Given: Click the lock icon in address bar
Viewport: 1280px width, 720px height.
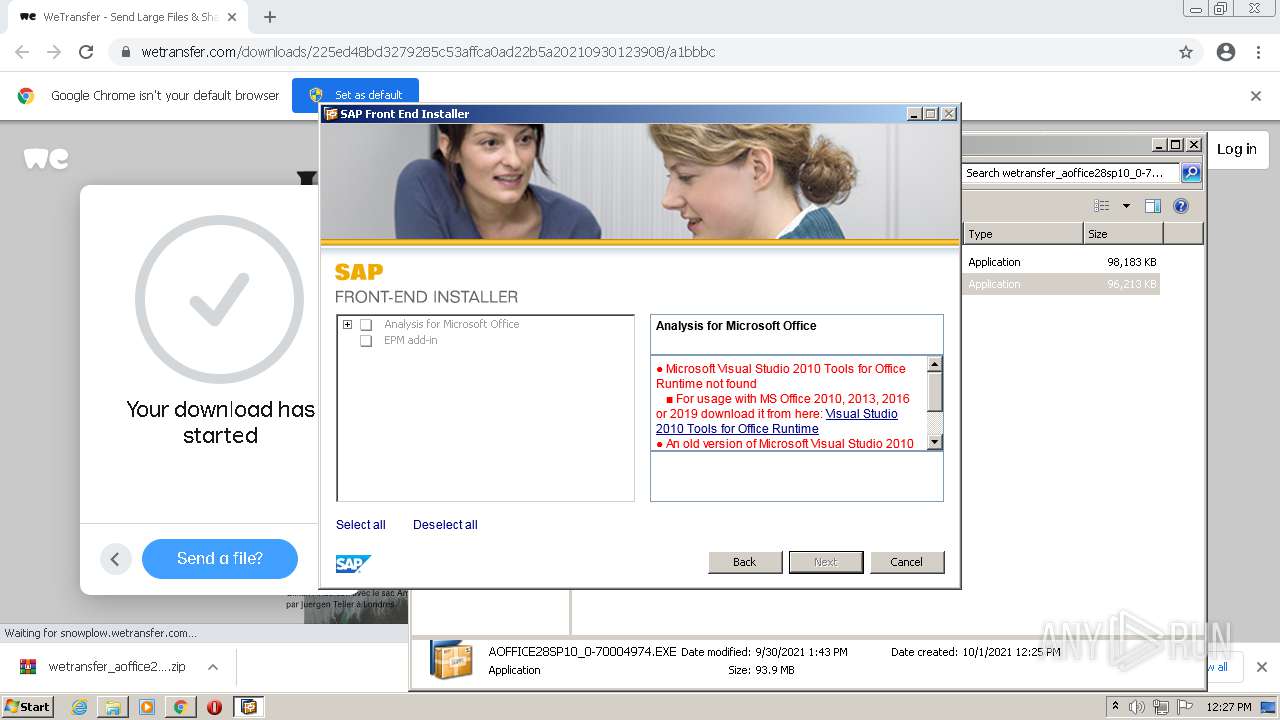Looking at the screenshot, I should [125, 52].
